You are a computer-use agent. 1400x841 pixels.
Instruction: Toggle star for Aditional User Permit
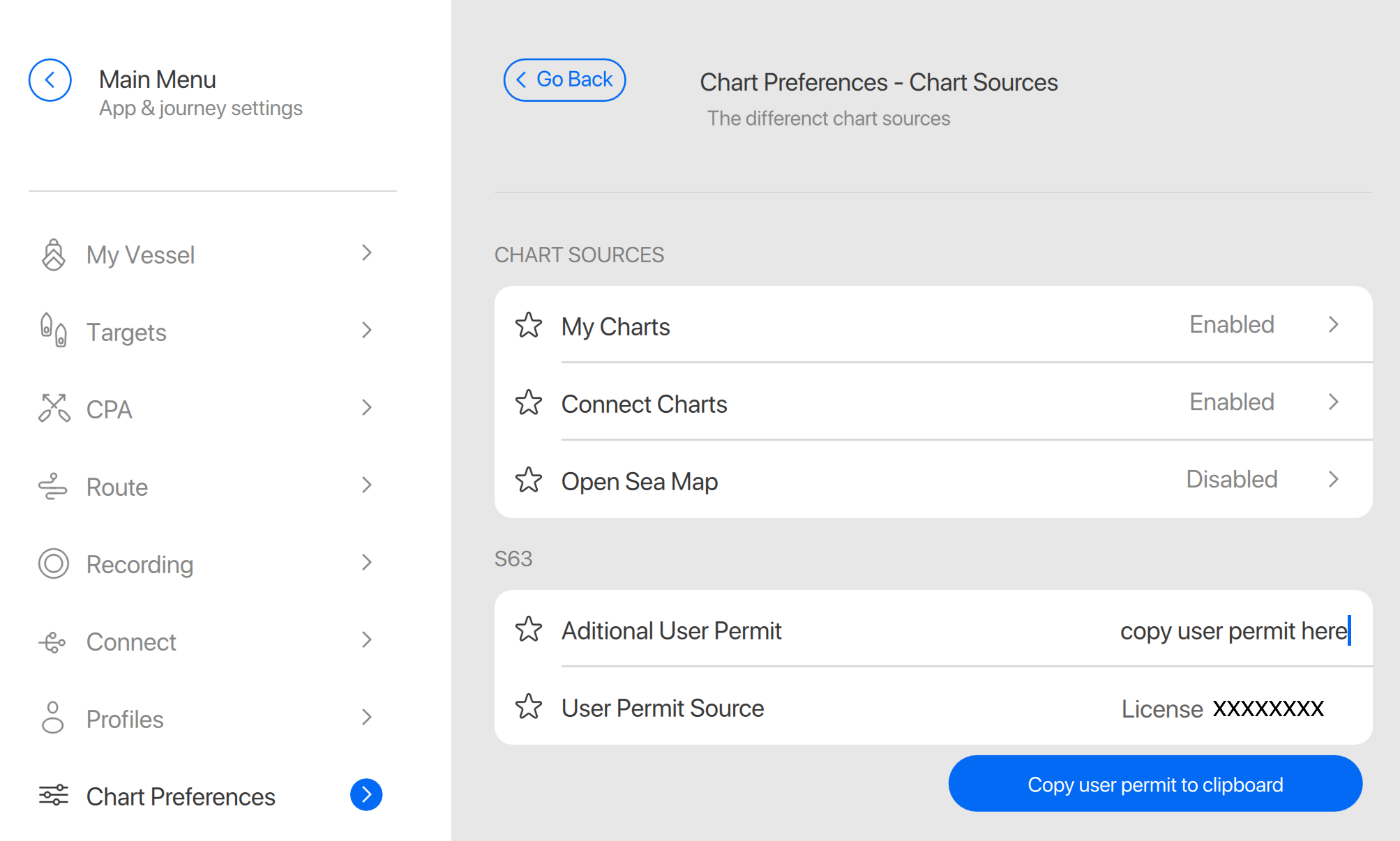coord(529,630)
